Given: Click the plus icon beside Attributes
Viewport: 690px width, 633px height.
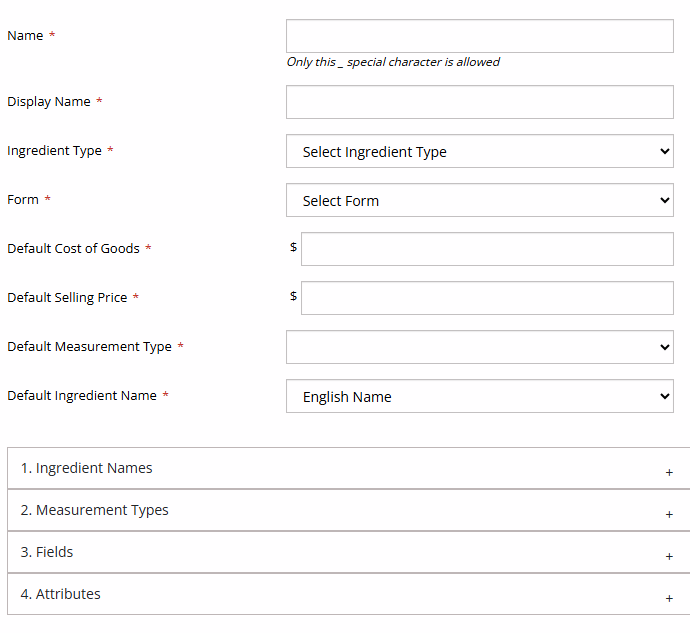Looking at the screenshot, I should [x=669, y=598].
